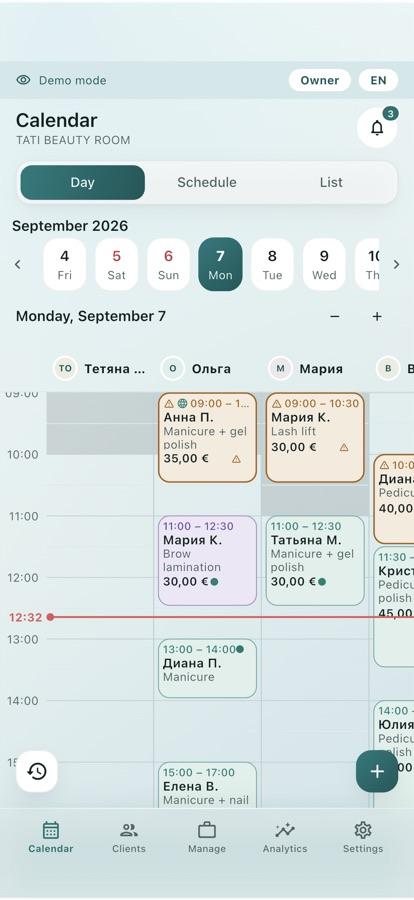Switch to the List view tab
The width and height of the screenshot is (414, 900).
(x=331, y=183)
